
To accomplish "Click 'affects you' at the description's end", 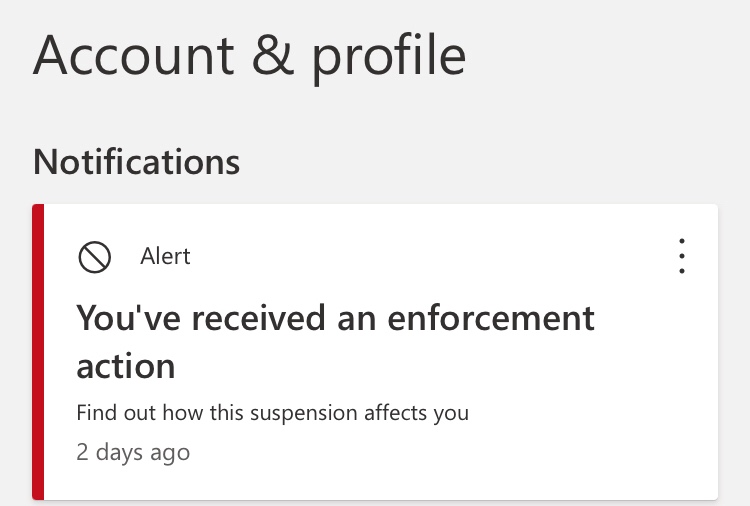I will 416,413.
